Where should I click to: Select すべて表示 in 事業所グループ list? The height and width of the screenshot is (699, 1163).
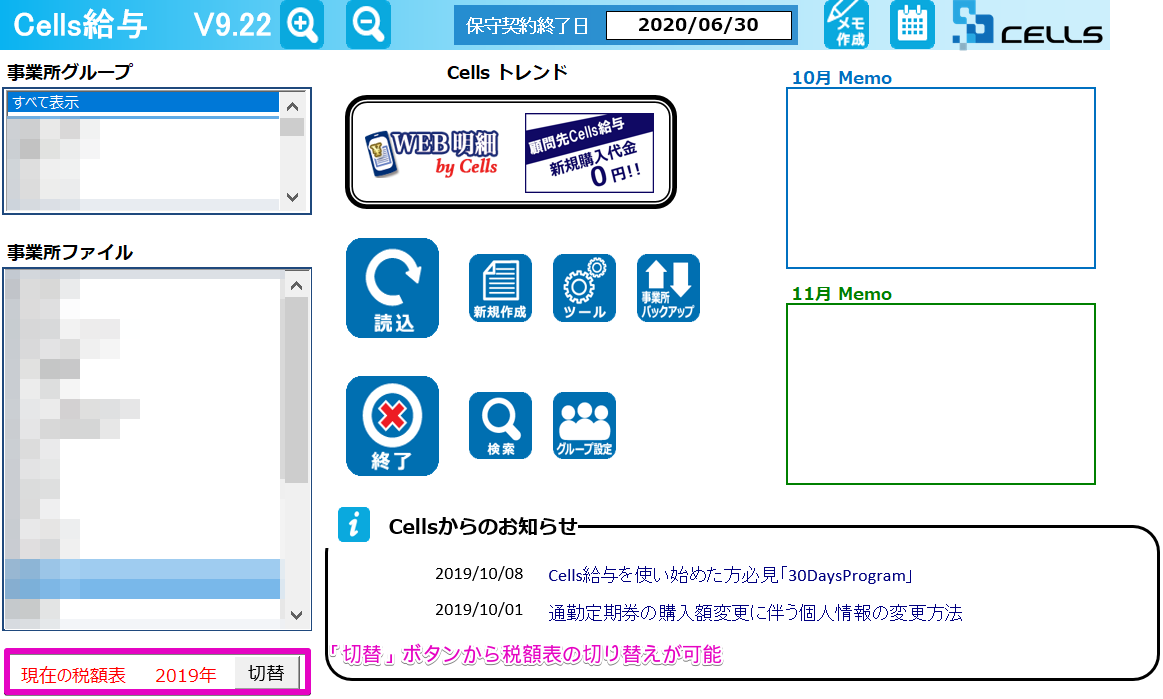click(x=143, y=102)
